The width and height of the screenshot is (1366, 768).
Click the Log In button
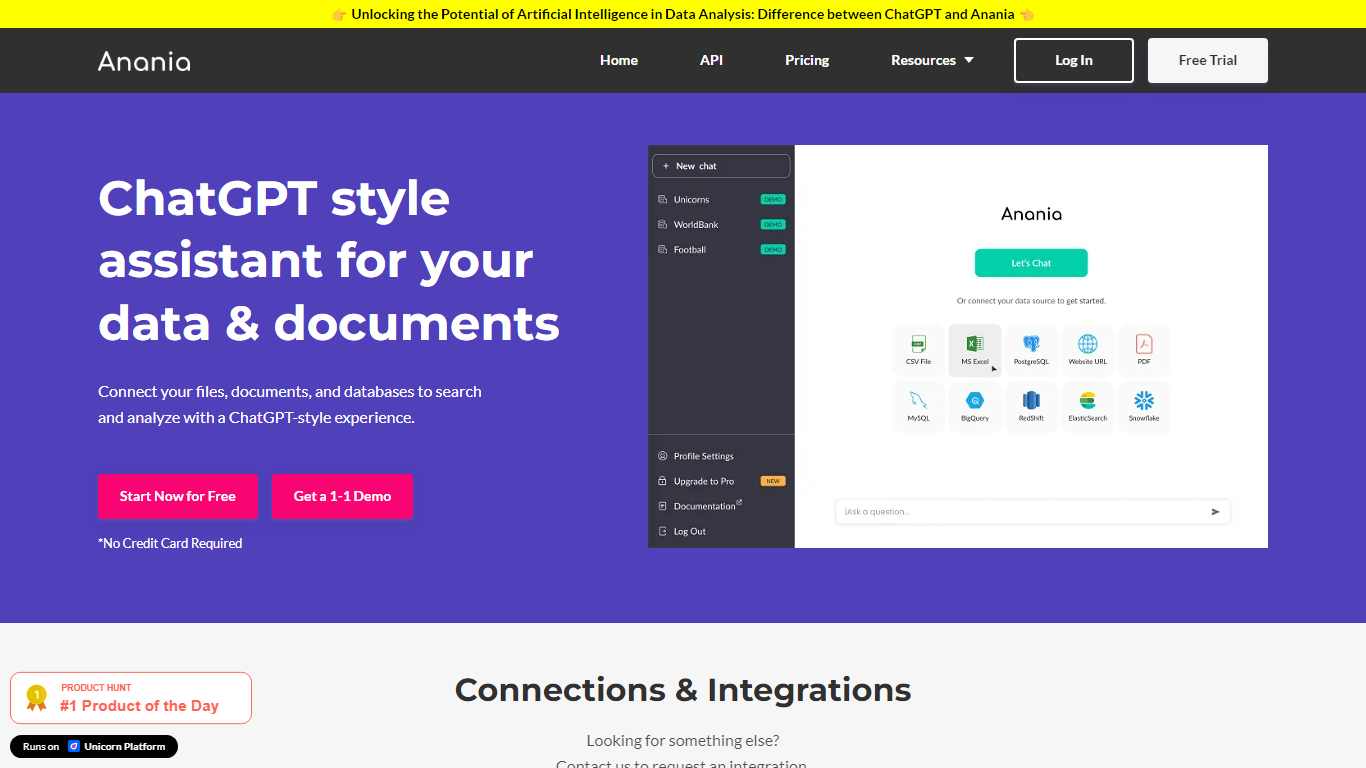(1073, 60)
